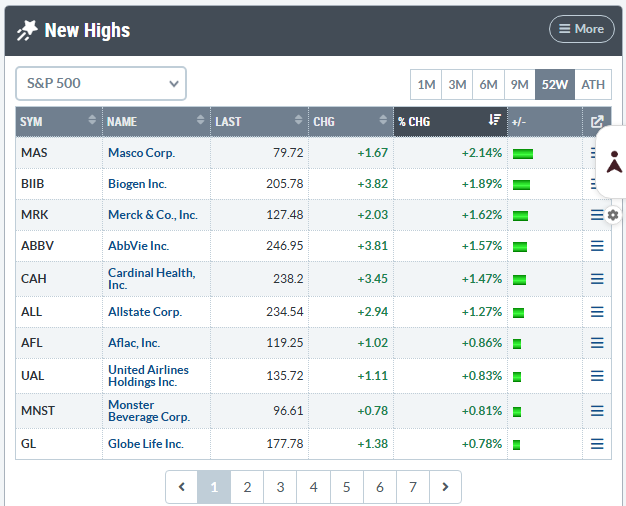Click the green bar in GL row
The width and height of the screenshot is (626, 506).
[x=516, y=445]
